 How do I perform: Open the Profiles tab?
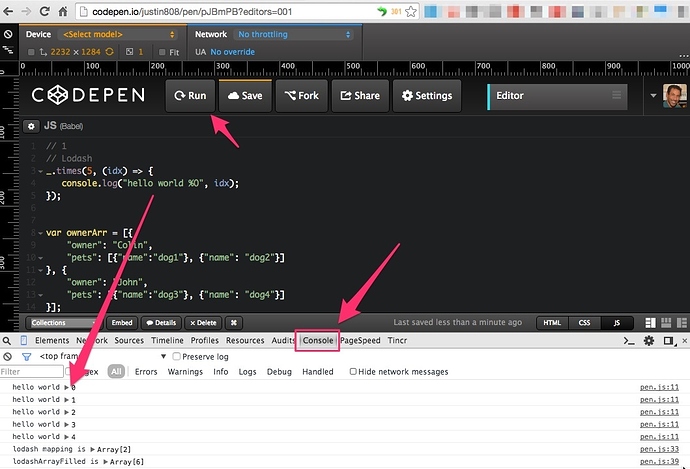tap(204, 341)
